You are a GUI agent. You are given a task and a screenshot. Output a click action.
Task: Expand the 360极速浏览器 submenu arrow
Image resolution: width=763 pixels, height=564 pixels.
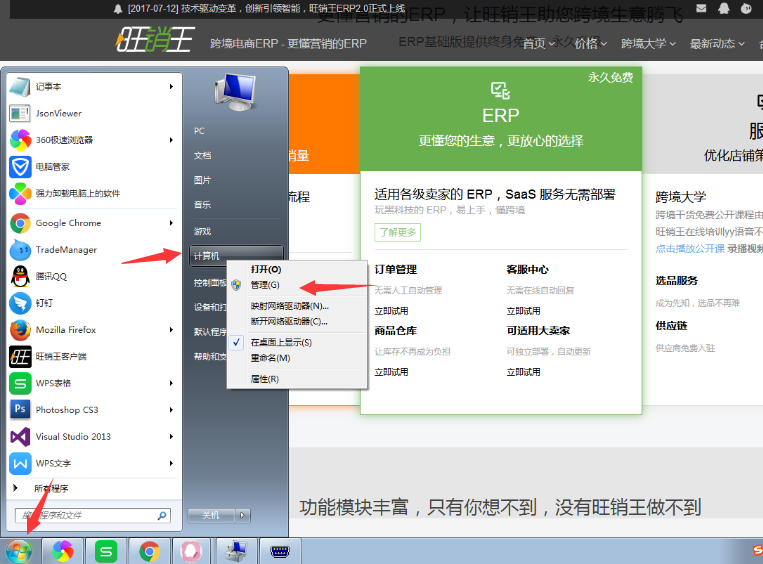171,140
